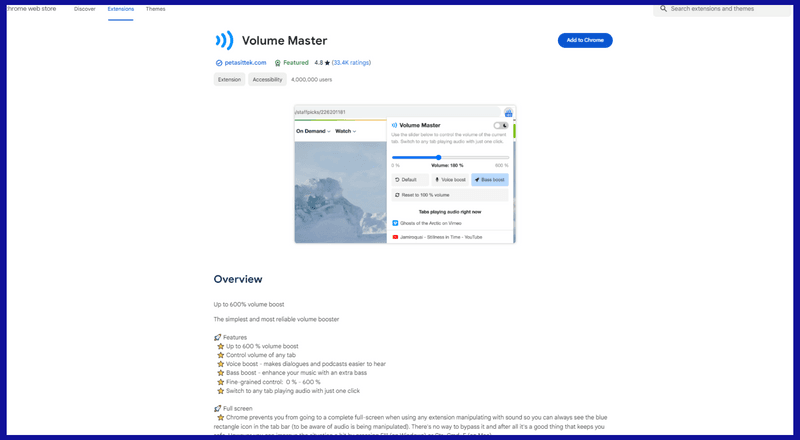Switch to the Themes tab
This screenshot has width=800, height=440.
(155, 8)
